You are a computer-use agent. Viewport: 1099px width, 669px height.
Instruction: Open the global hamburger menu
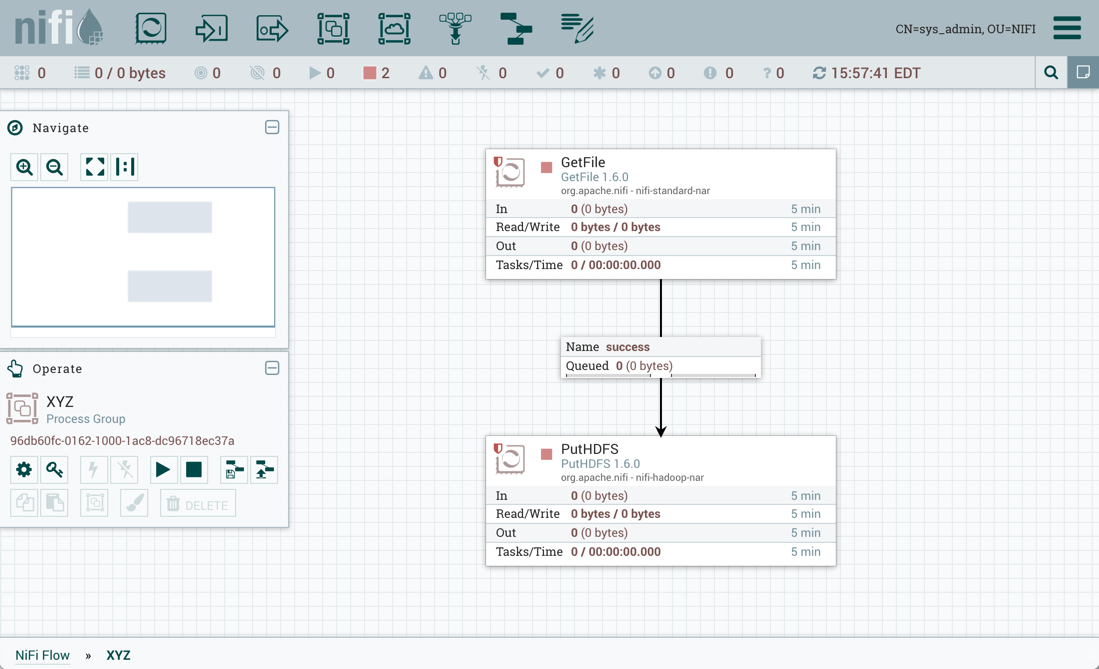coord(1066,28)
